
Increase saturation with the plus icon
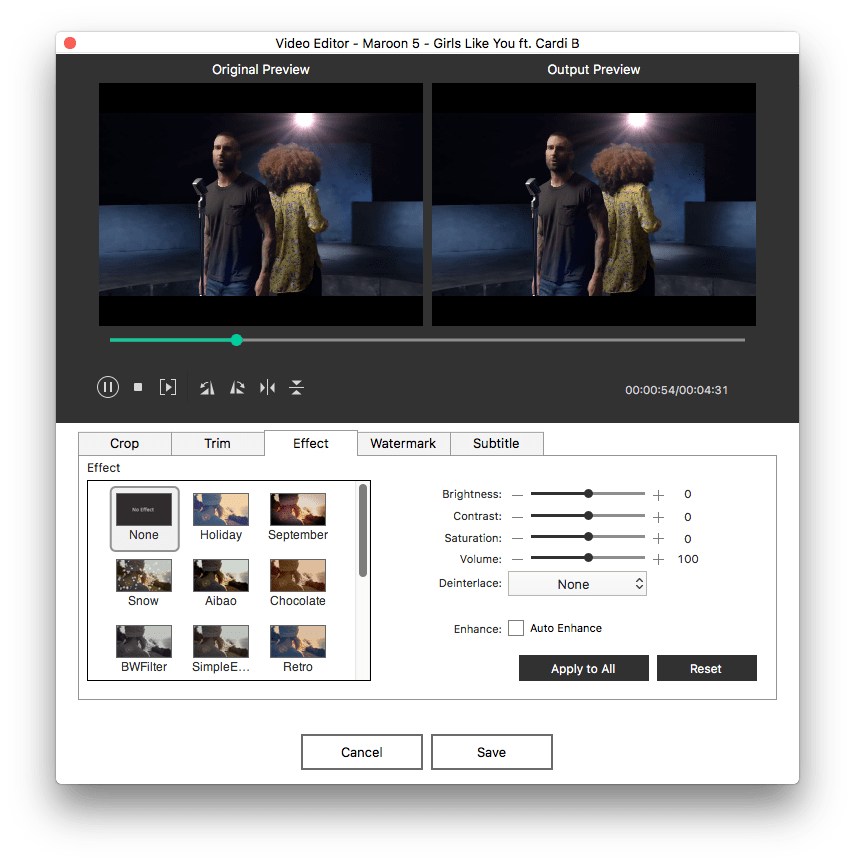pos(658,538)
